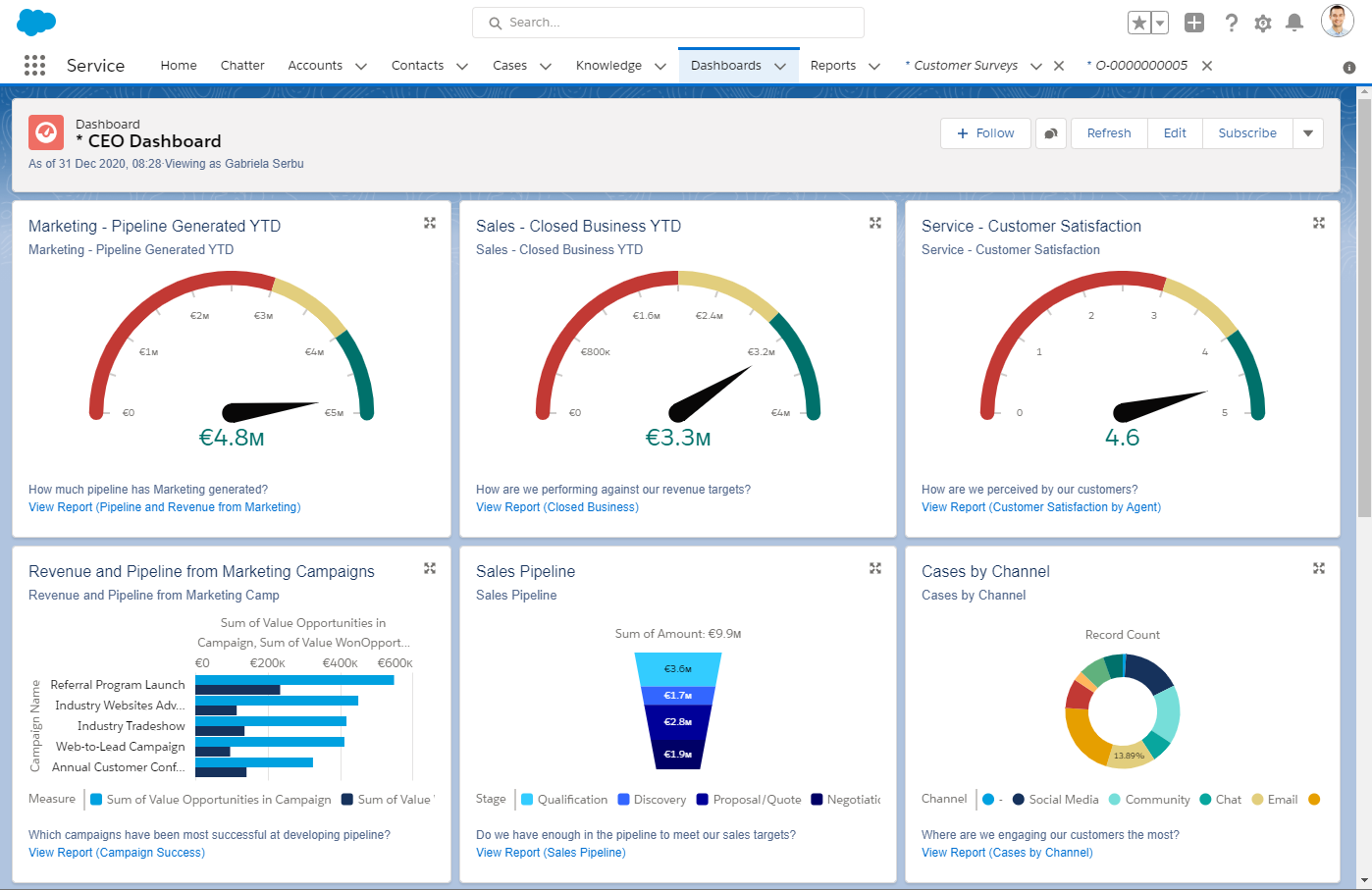Click the Setup gear icon
This screenshot has width=1372, height=890.
[1263, 23]
